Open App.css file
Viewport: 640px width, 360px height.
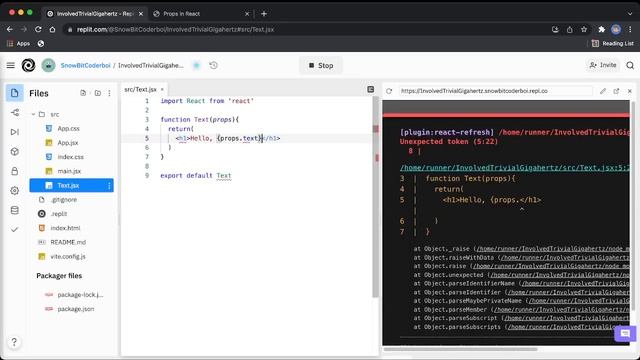coord(68,129)
